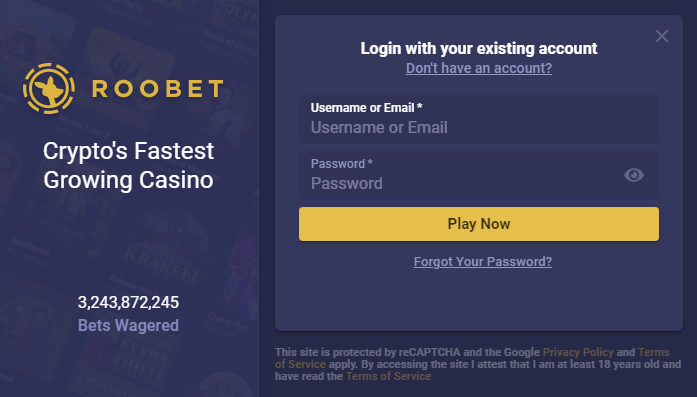Click the 'Username or Email *' field label
The height and width of the screenshot is (397, 697).
(x=366, y=108)
